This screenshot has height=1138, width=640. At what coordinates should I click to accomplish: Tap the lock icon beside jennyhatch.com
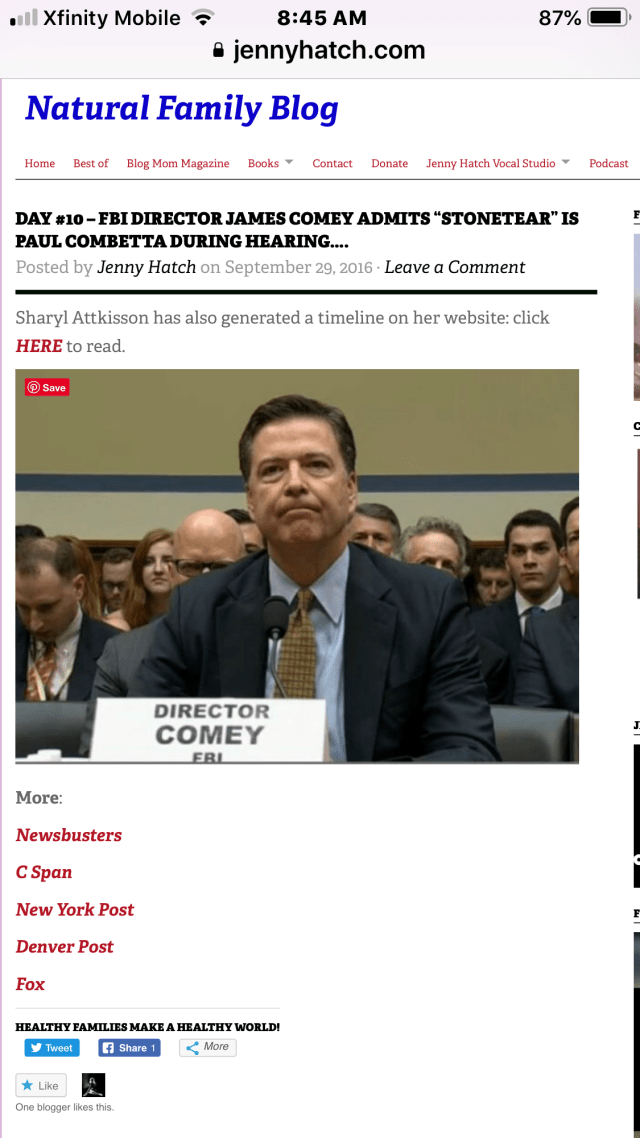218,50
